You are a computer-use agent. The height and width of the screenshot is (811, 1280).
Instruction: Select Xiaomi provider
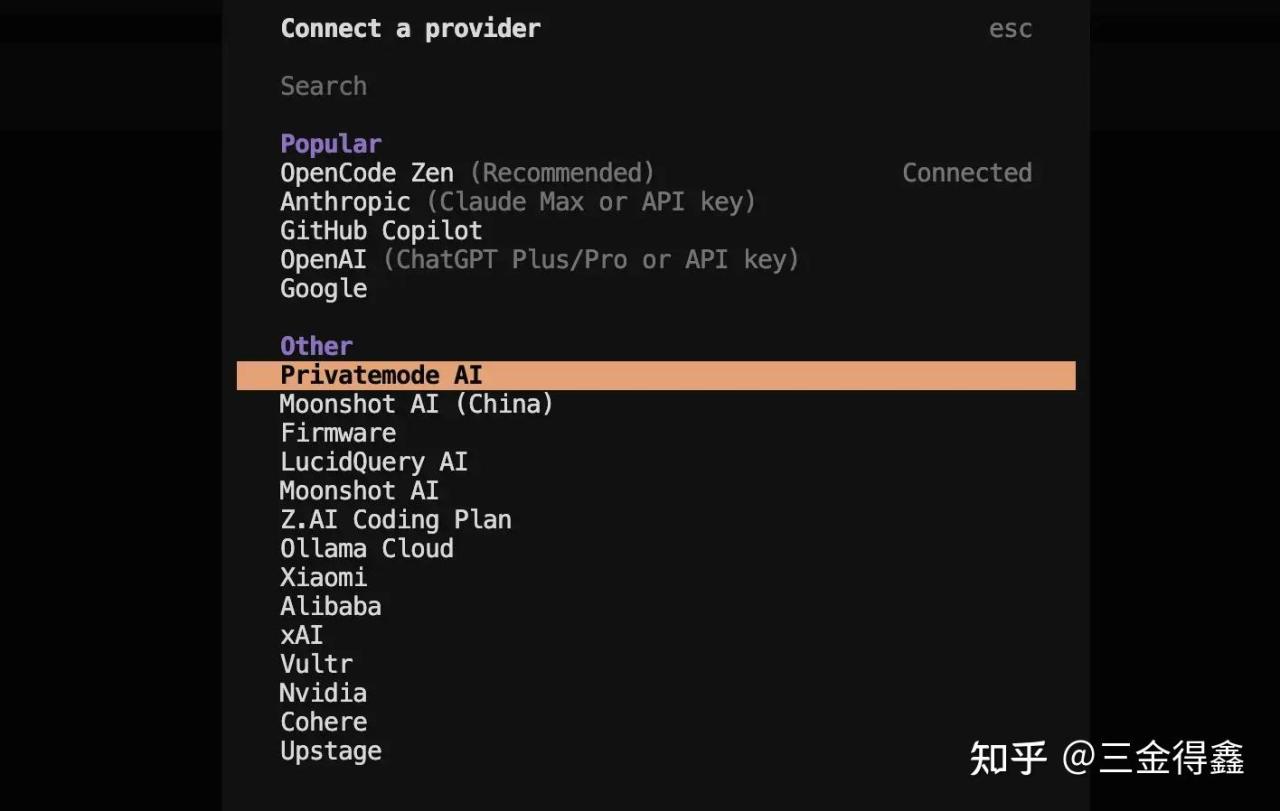tap(323, 578)
